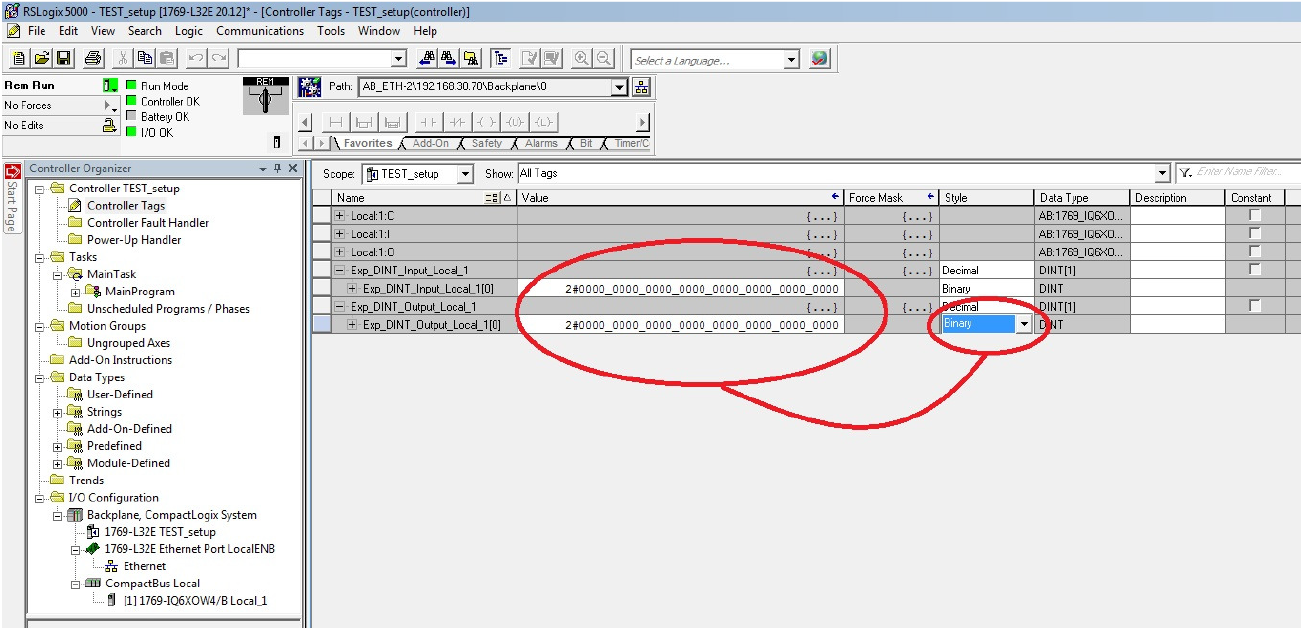Screen dimensions: 1307x636
Task: Click the Print icon
Action: point(93,59)
